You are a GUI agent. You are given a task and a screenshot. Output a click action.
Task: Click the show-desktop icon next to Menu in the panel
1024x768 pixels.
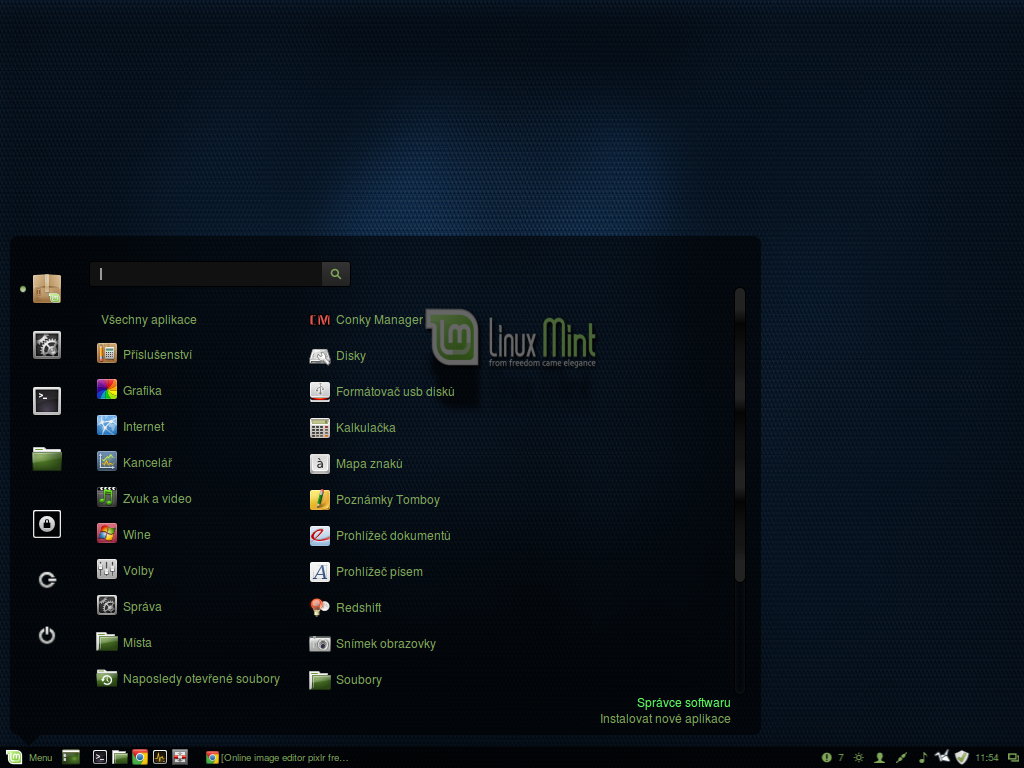click(x=71, y=757)
